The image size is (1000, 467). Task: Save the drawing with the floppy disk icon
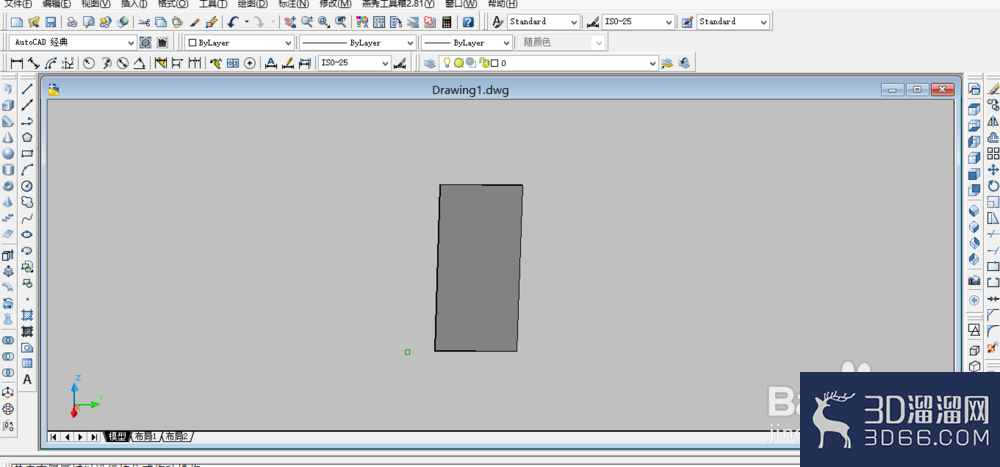(50, 22)
